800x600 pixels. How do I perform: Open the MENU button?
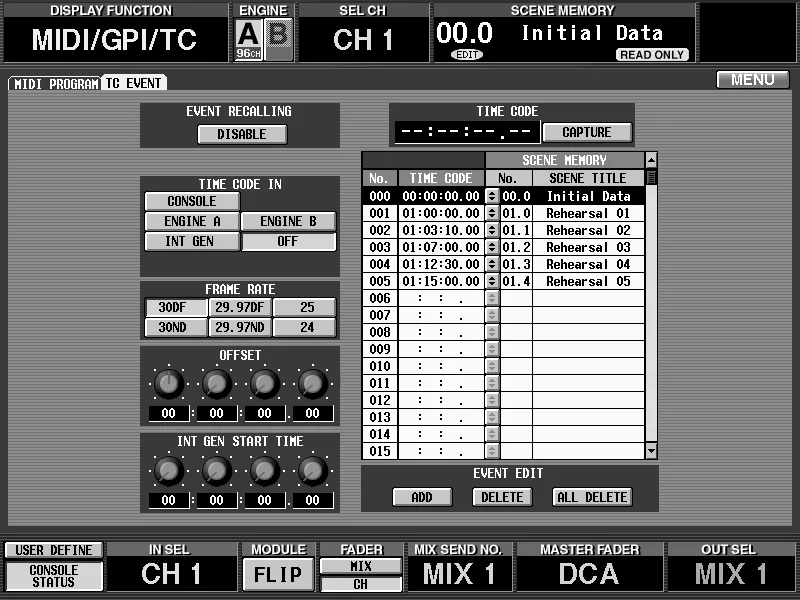tap(753, 80)
